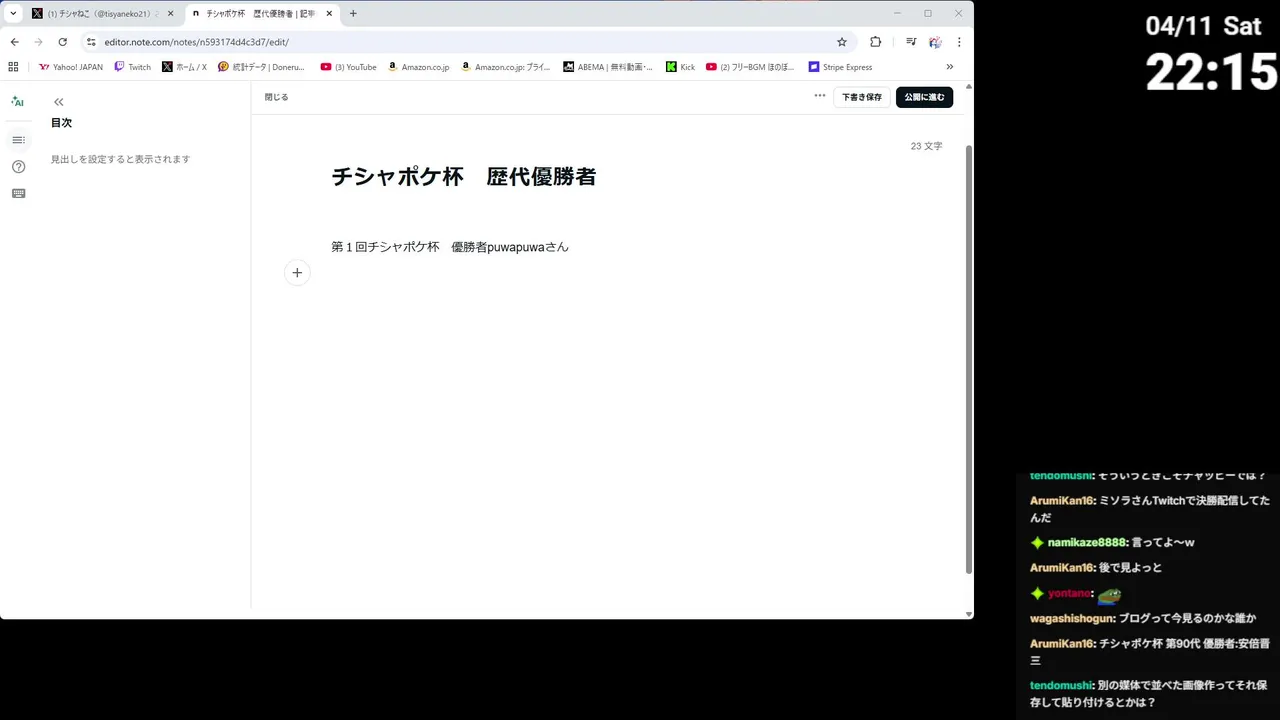
Task: Click the 見出しを設定すると表示されます hint text
Action: pyautogui.click(x=120, y=159)
